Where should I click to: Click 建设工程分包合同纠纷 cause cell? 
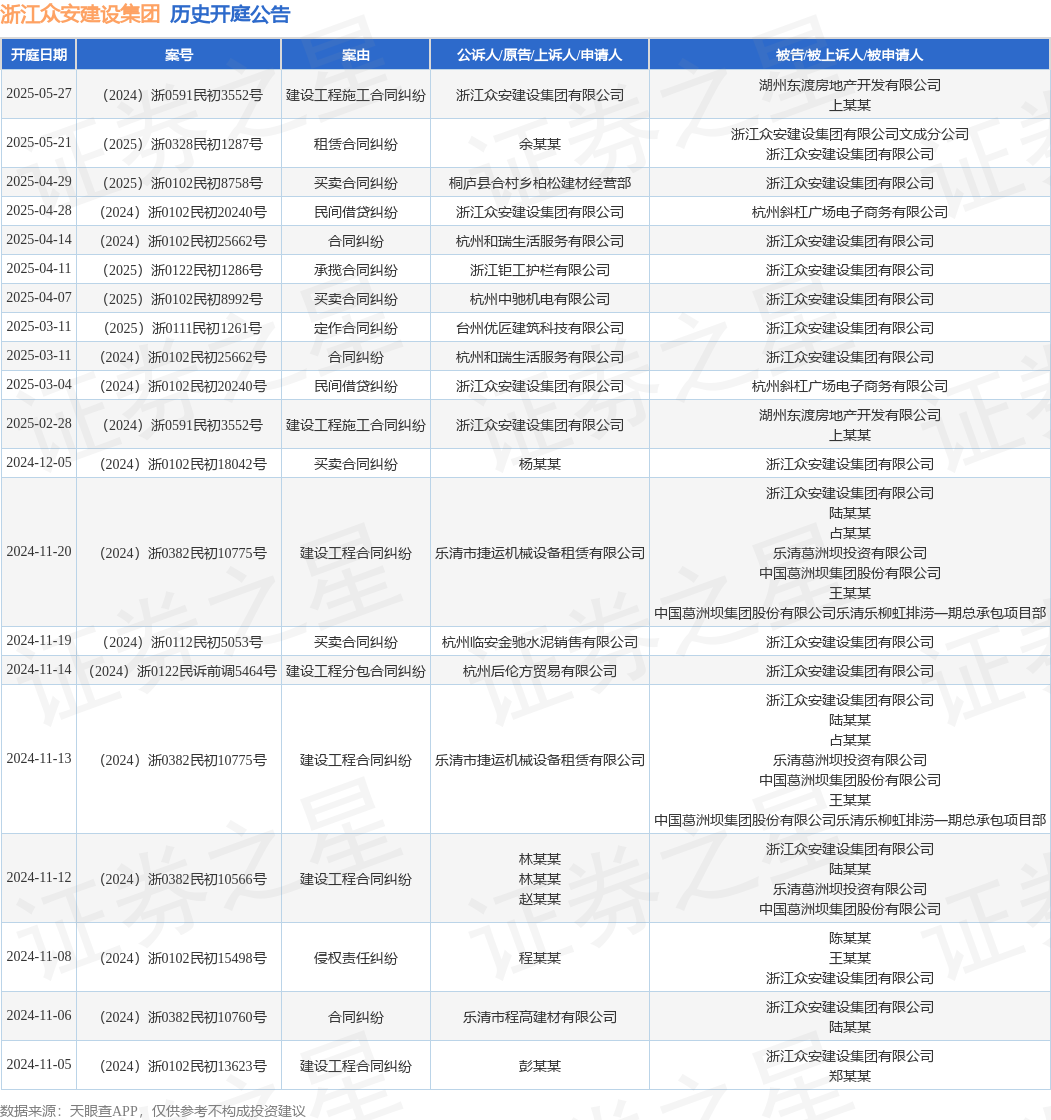pyautogui.click(x=356, y=671)
